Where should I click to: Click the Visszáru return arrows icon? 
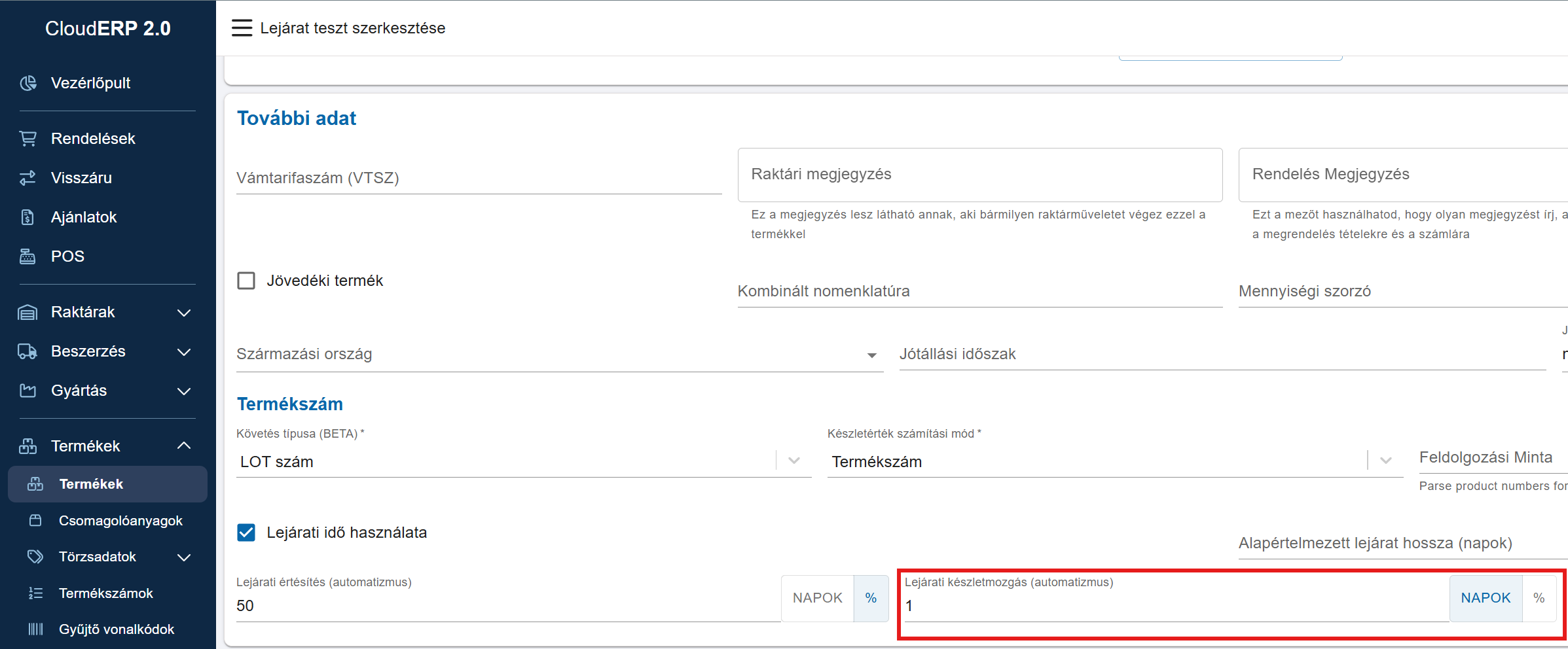(28, 178)
